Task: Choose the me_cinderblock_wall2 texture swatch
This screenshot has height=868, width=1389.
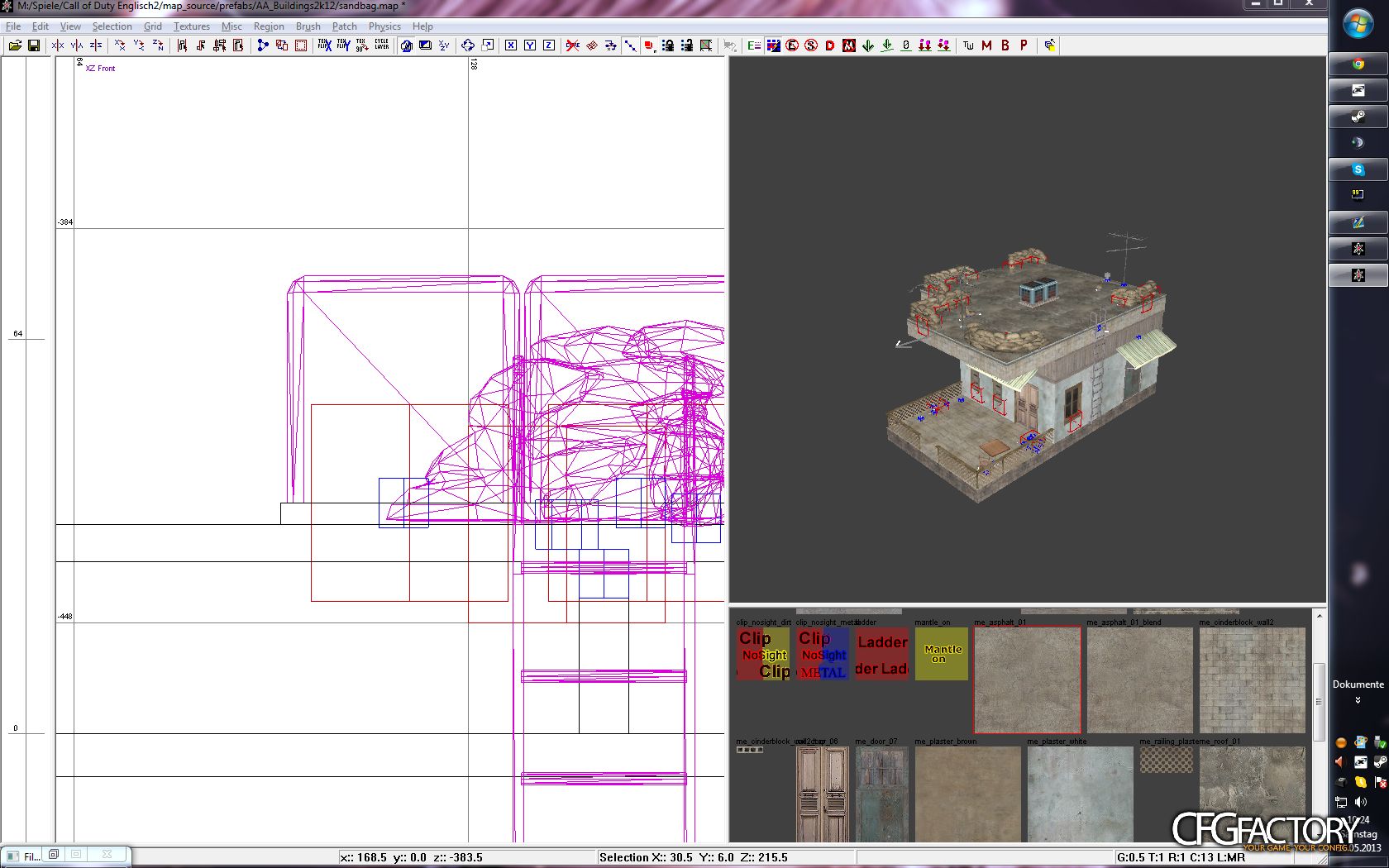Action: 1253,680
